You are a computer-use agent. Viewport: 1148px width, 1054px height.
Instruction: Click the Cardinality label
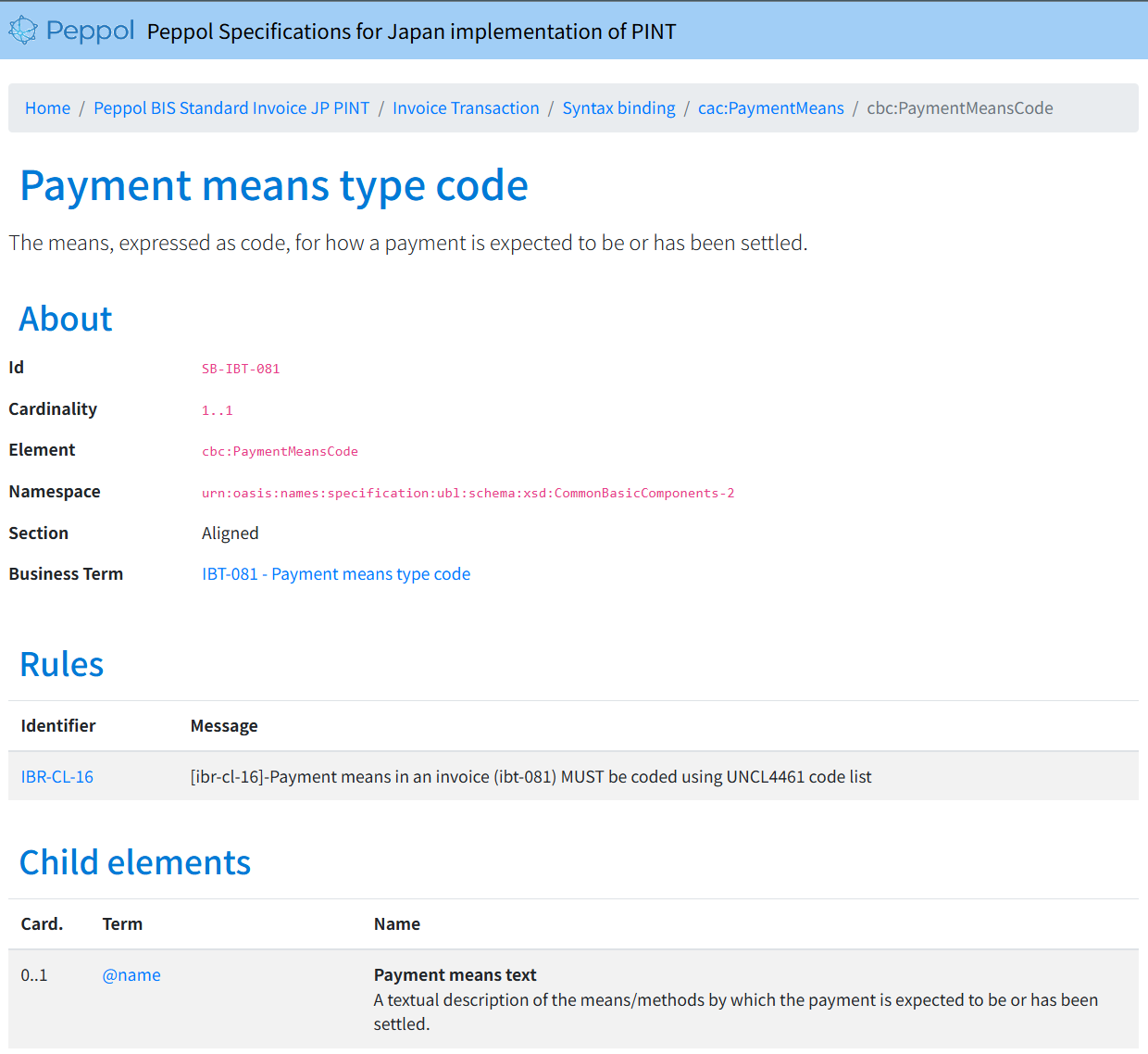53,409
